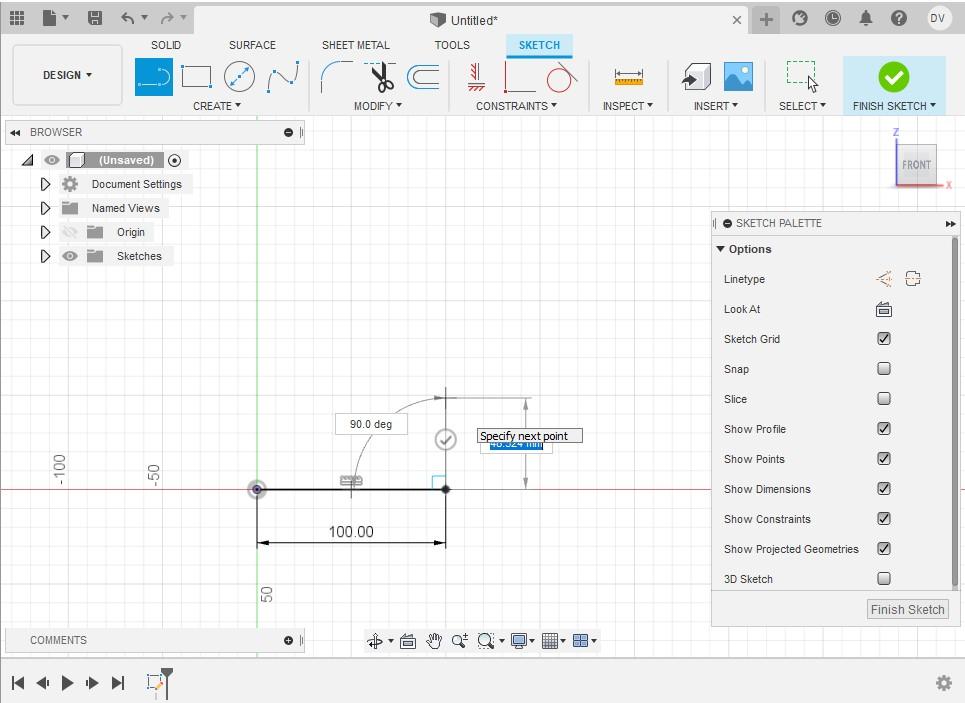This screenshot has height=703, width=965.
Task: Select the Center Diameter Circle tool
Action: point(239,77)
